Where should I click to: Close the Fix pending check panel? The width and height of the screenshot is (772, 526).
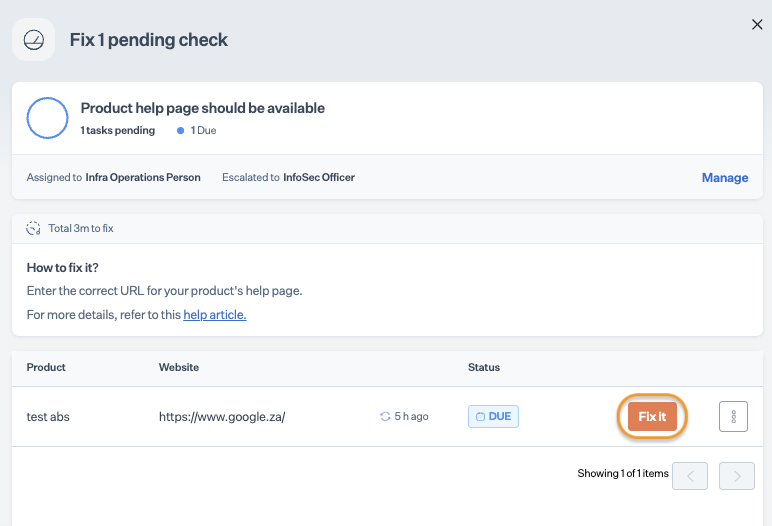point(757,25)
